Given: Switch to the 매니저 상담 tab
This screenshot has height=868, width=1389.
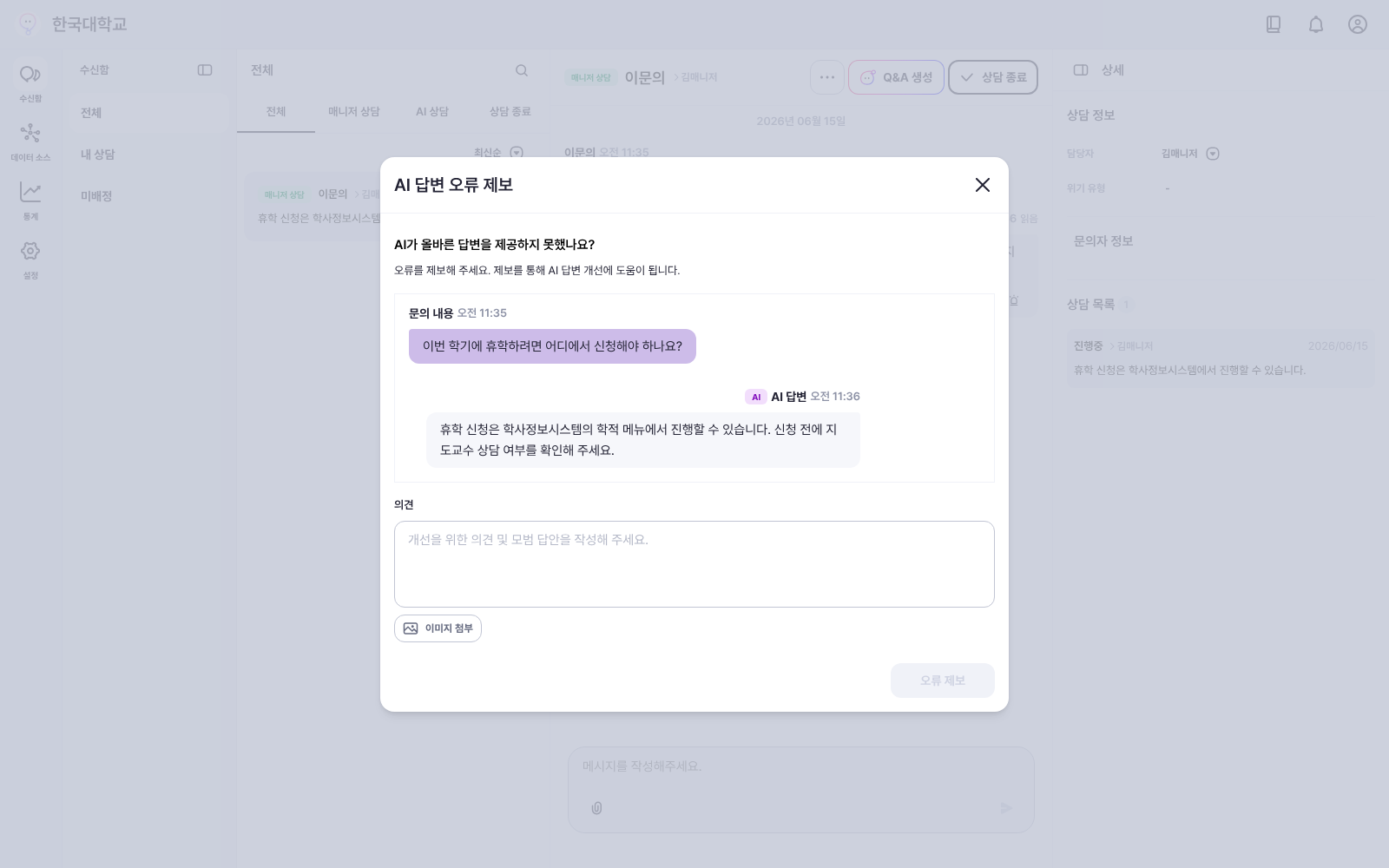Looking at the screenshot, I should point(354,112).
